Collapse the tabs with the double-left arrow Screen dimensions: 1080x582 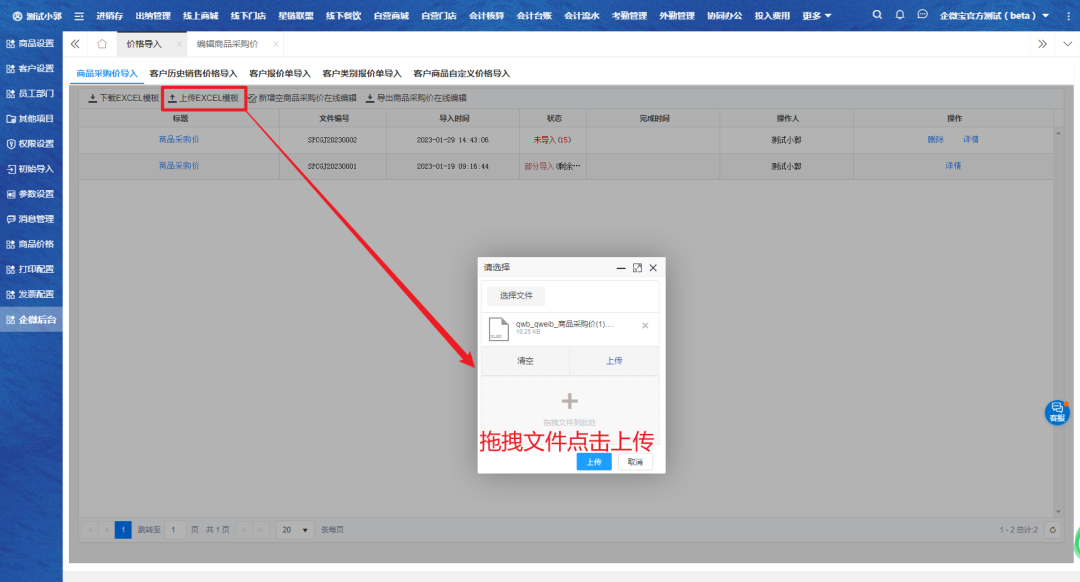(76, 44)
